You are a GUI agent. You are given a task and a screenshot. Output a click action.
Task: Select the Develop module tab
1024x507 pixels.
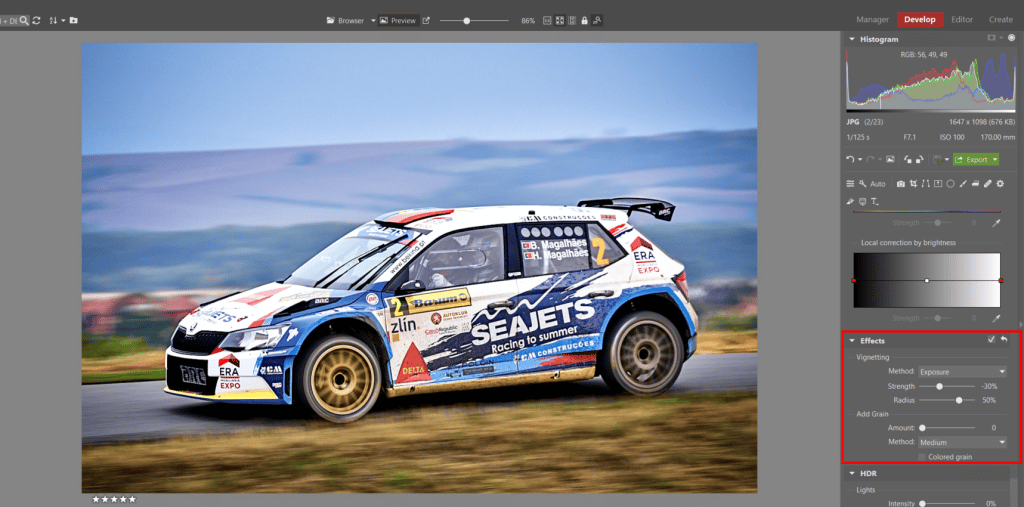[920, 20]
